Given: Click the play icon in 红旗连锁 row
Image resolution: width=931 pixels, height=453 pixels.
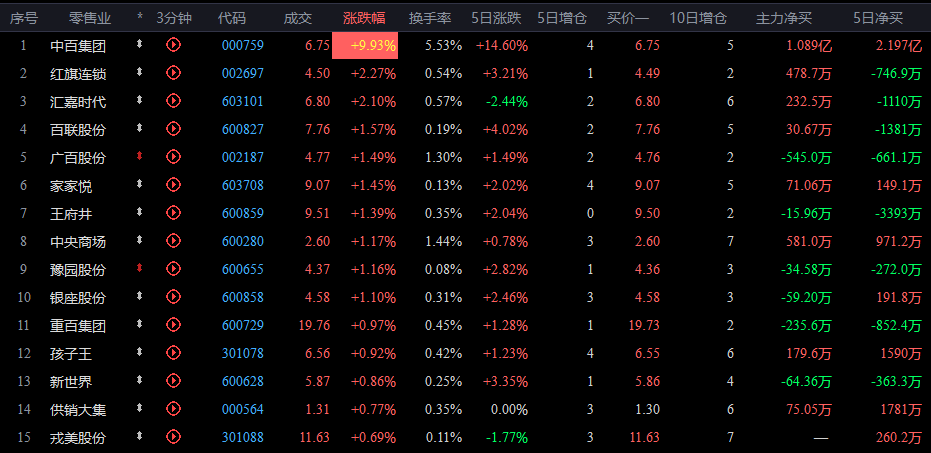Looking at the screenshot, I should 173,72.
